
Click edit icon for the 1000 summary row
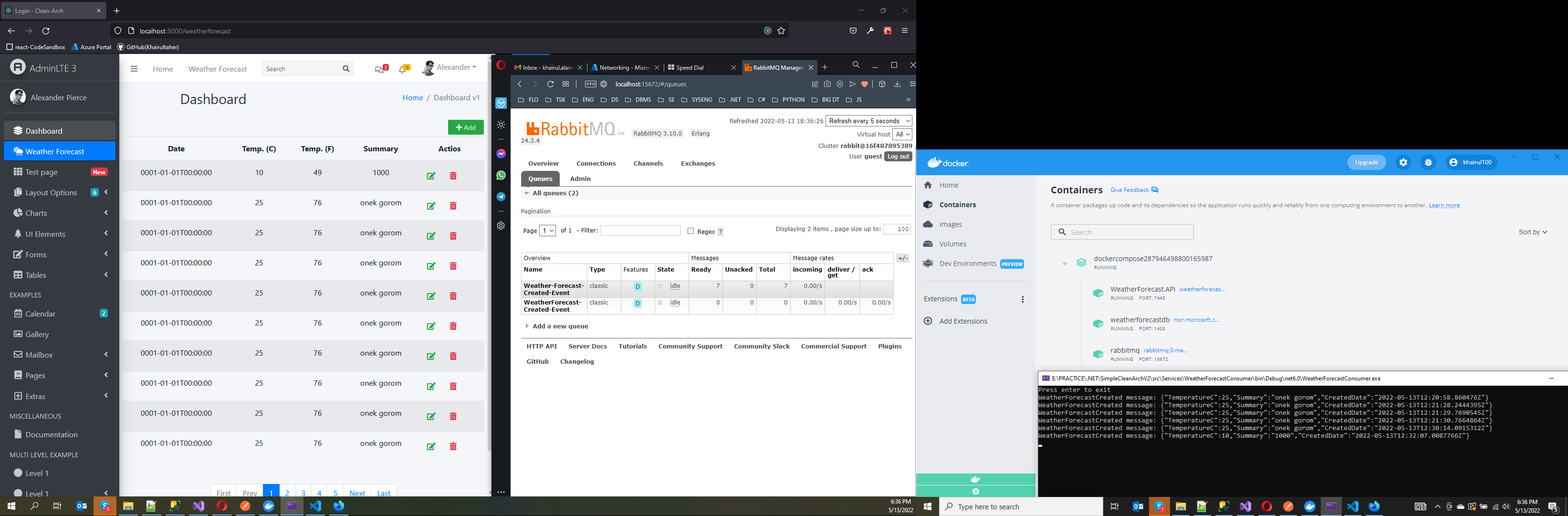(x=431, y=176)
